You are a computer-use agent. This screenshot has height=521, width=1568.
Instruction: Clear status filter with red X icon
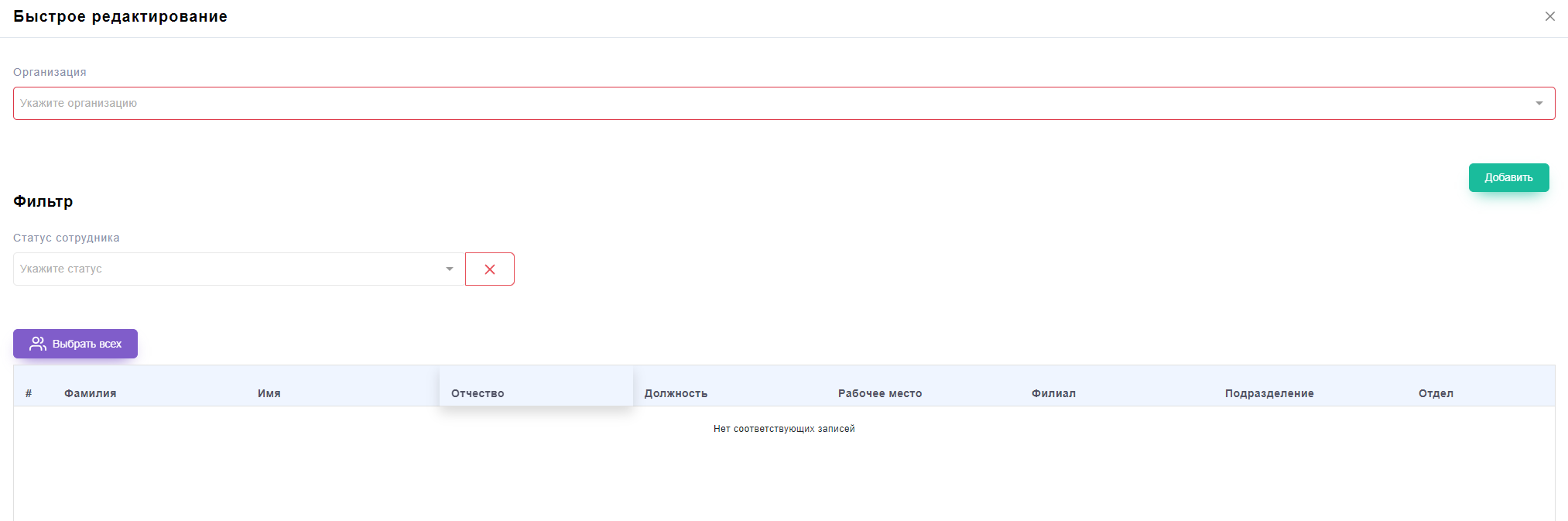tap(489, 269)
